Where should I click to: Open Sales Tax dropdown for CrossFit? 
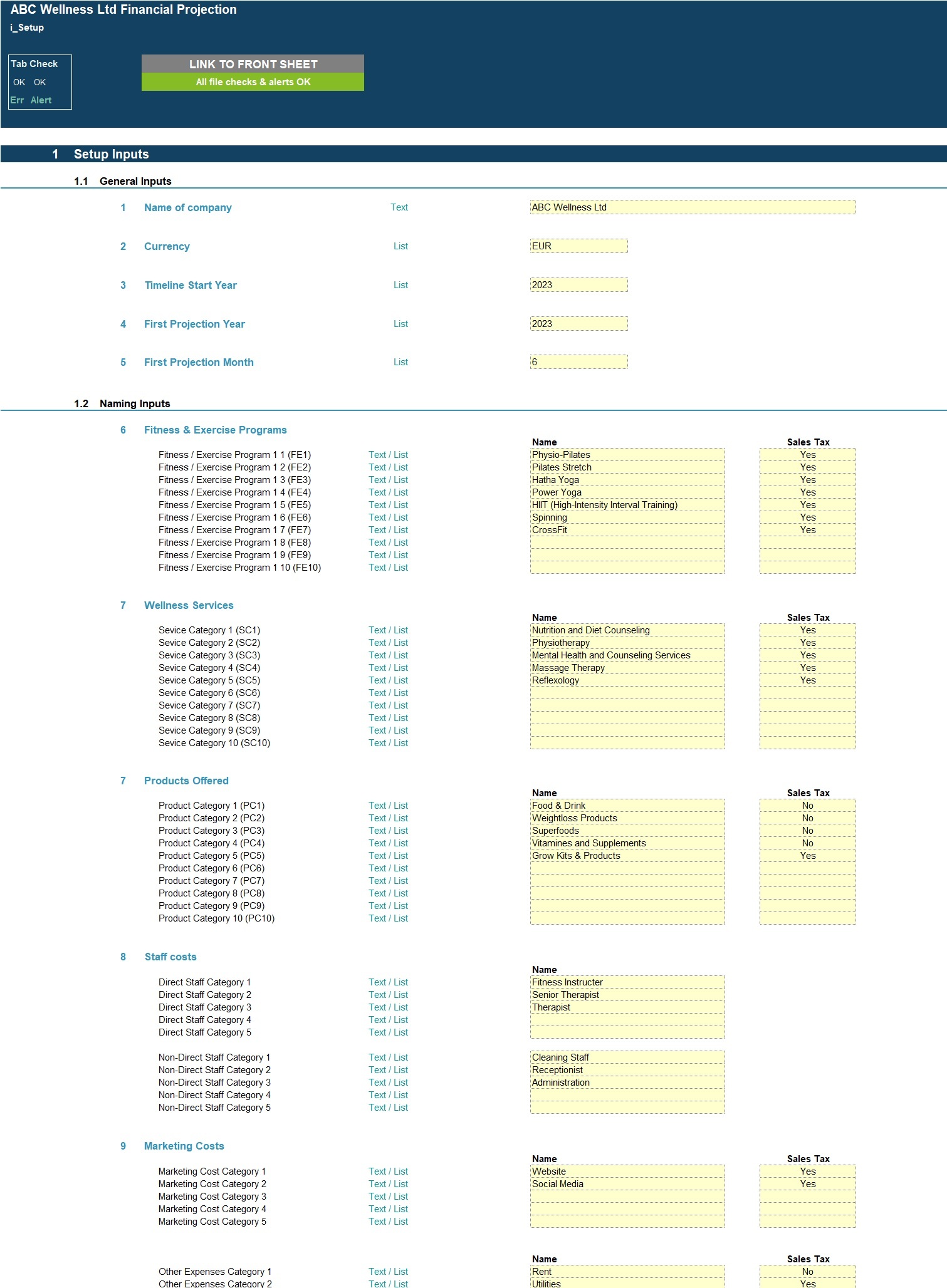pos(807,530)
